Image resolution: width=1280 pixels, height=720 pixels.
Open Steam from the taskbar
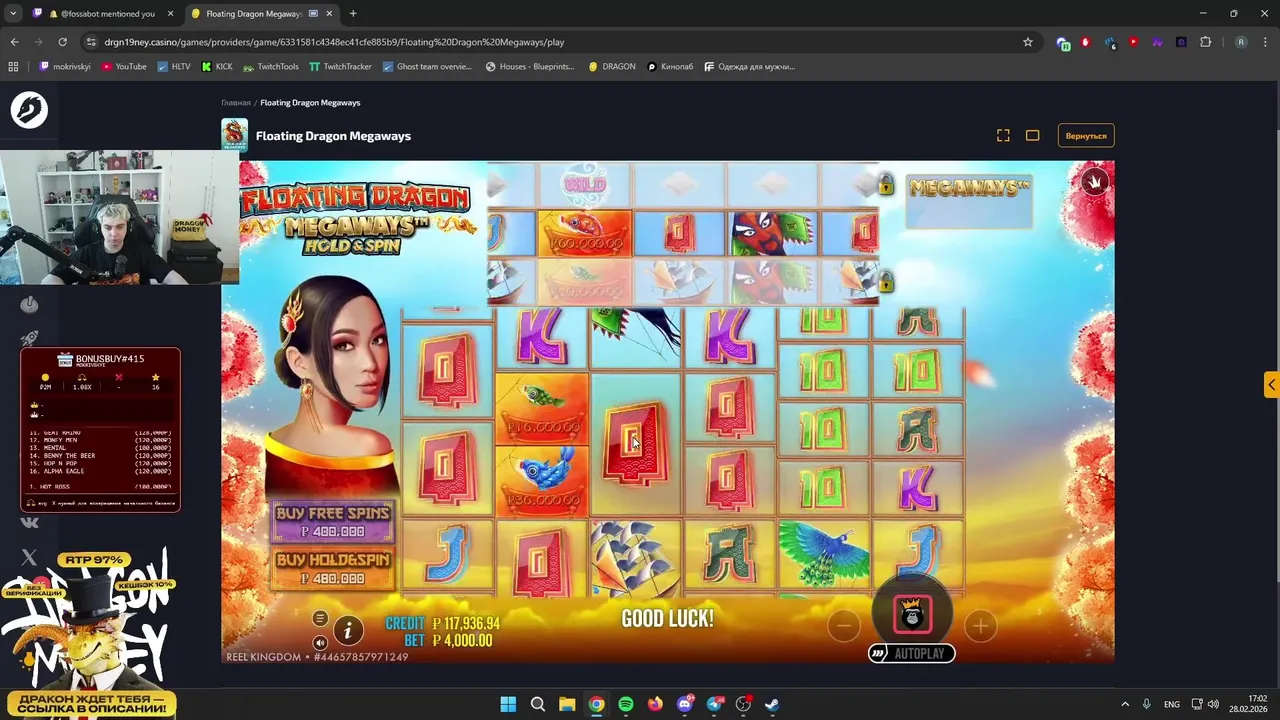point(772,704)
